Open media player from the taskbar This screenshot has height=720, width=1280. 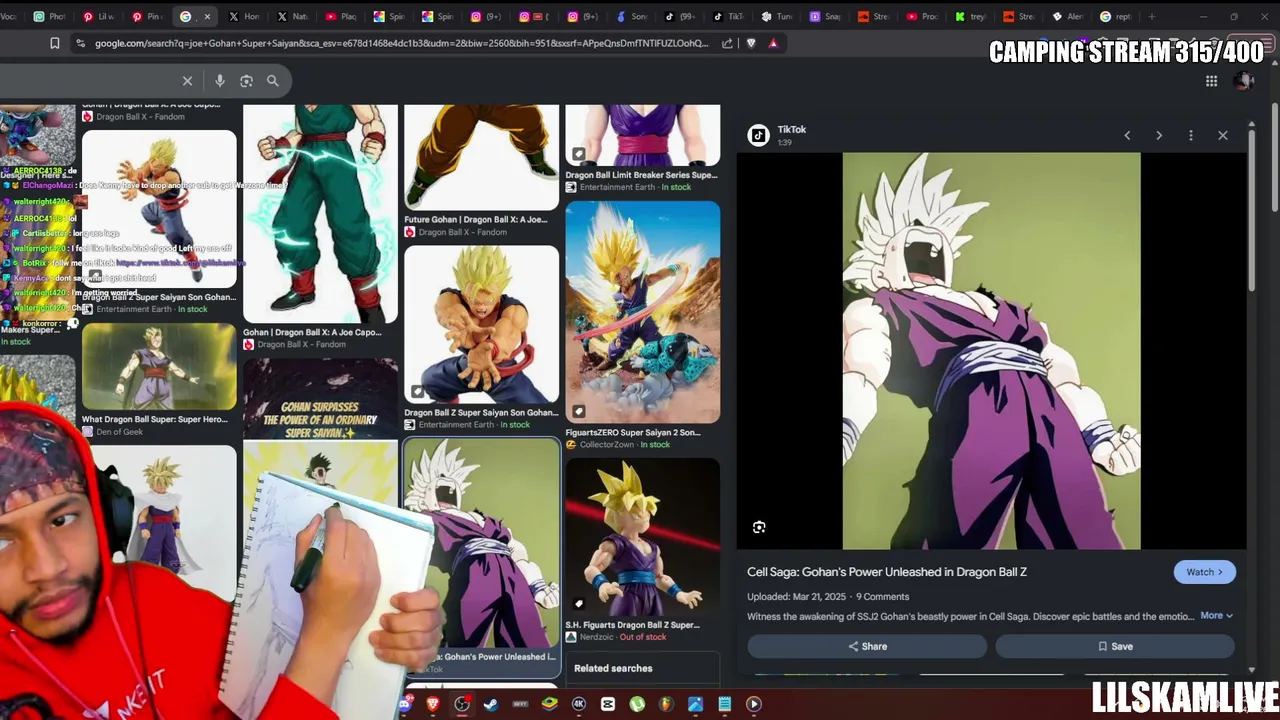[x=754, y=704]
